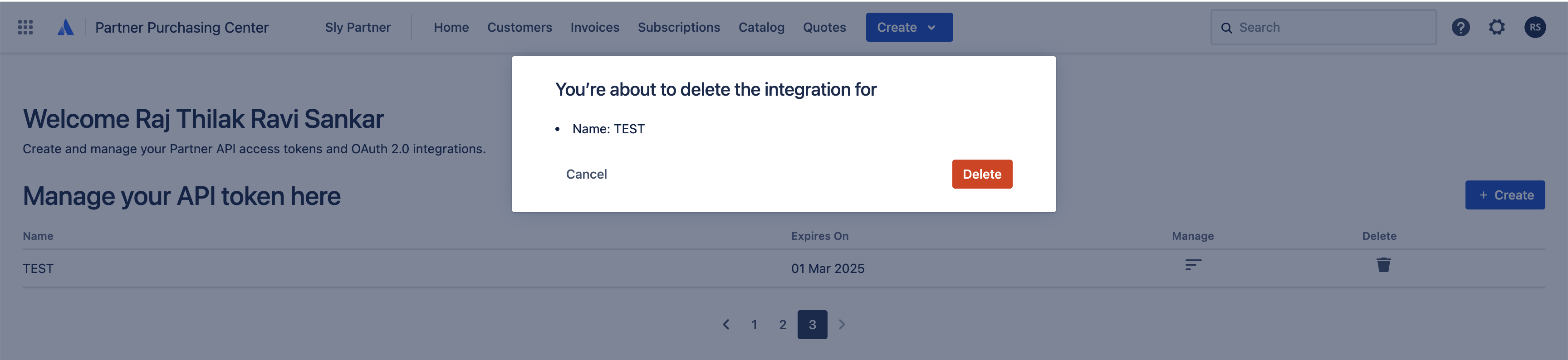Go to previous page arrow
Image resolution: width=1568 pixels, height=360 pixels.
click(x=725, y=324)
